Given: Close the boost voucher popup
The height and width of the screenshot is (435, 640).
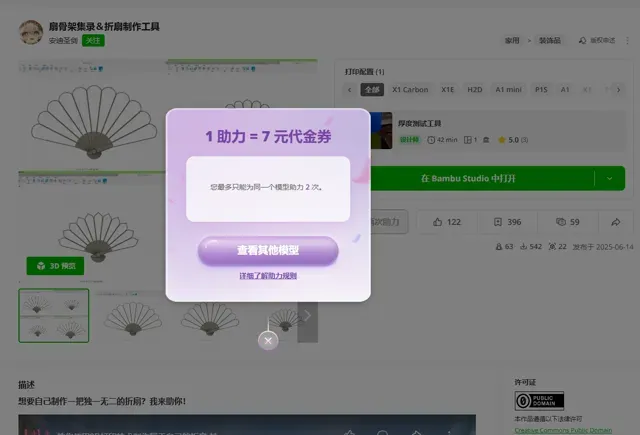Looking at the screenshot, I should coord(268,340).
